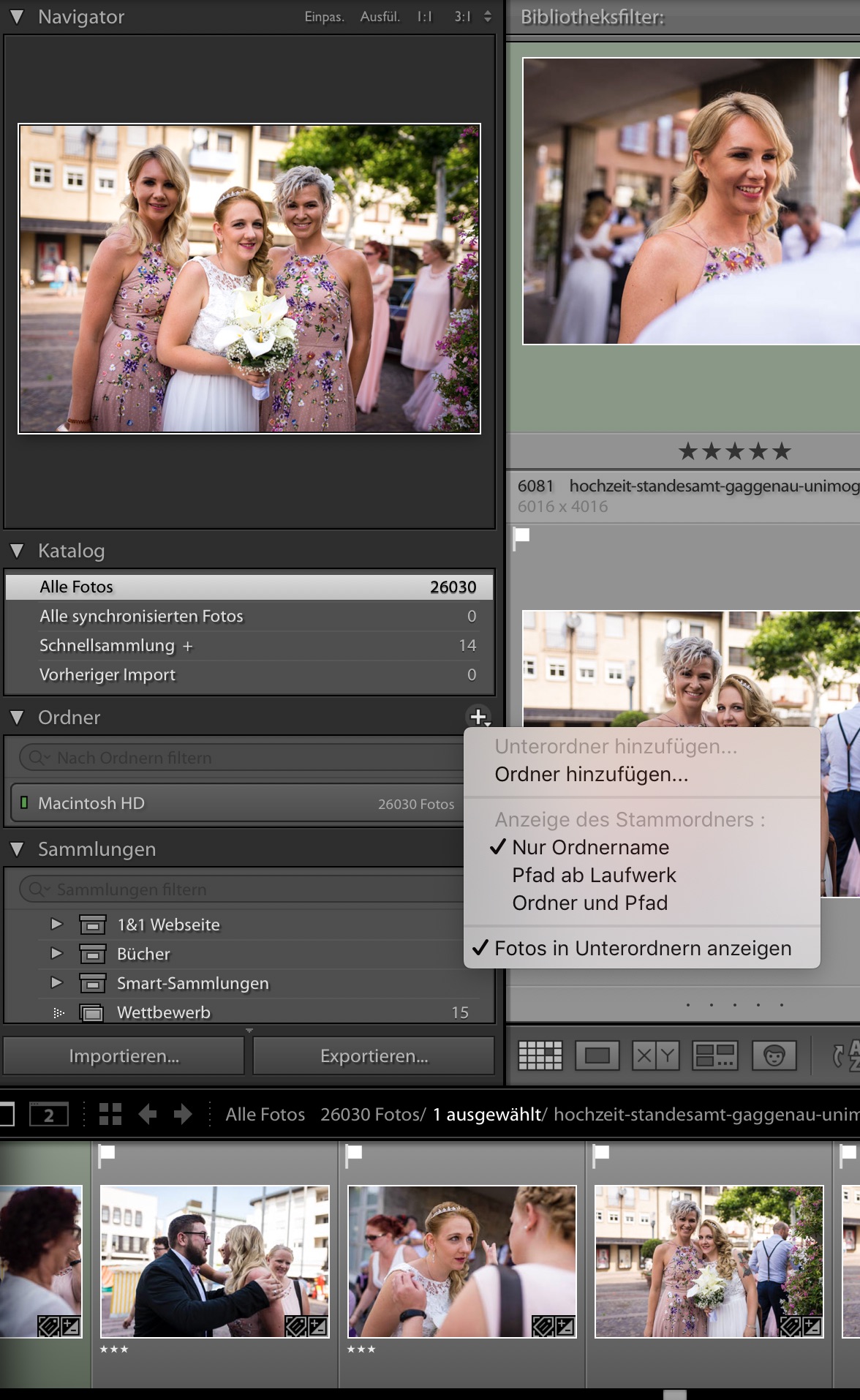
Task: Select 'Ordner und Pfad' display option
Action: pyautogui.click(x=589, y=903)
